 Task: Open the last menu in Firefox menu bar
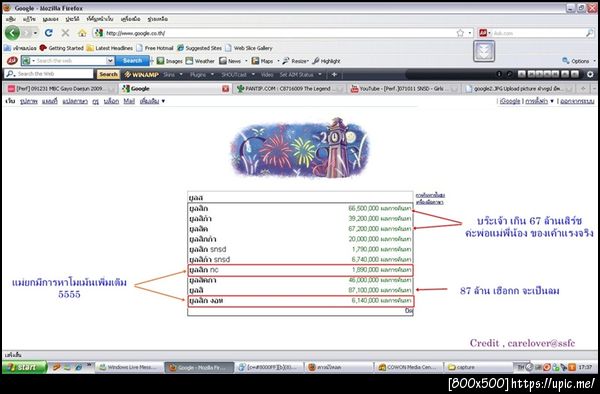point(157,19)
